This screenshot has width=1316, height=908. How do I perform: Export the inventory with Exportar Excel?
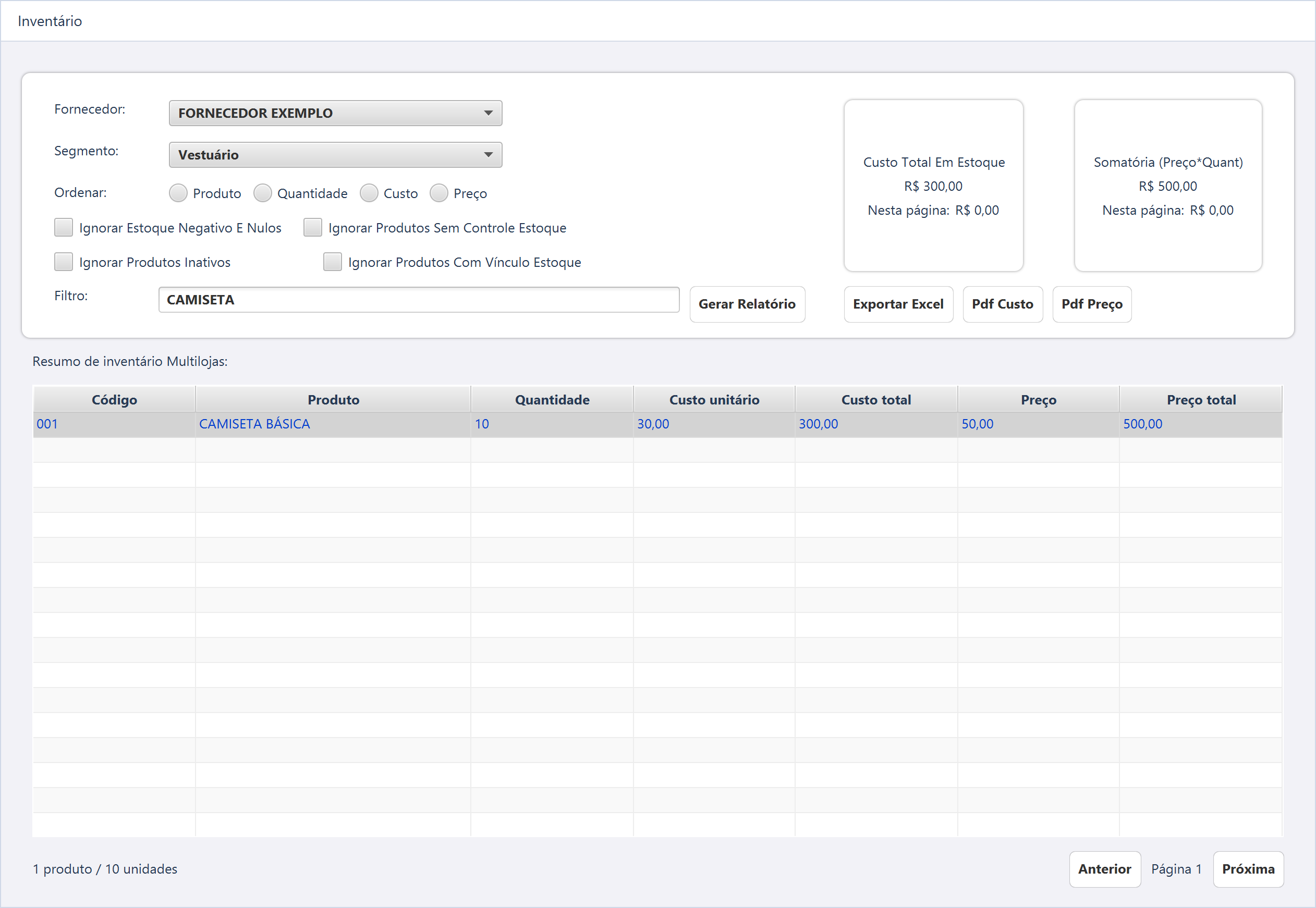click(898, 304)
